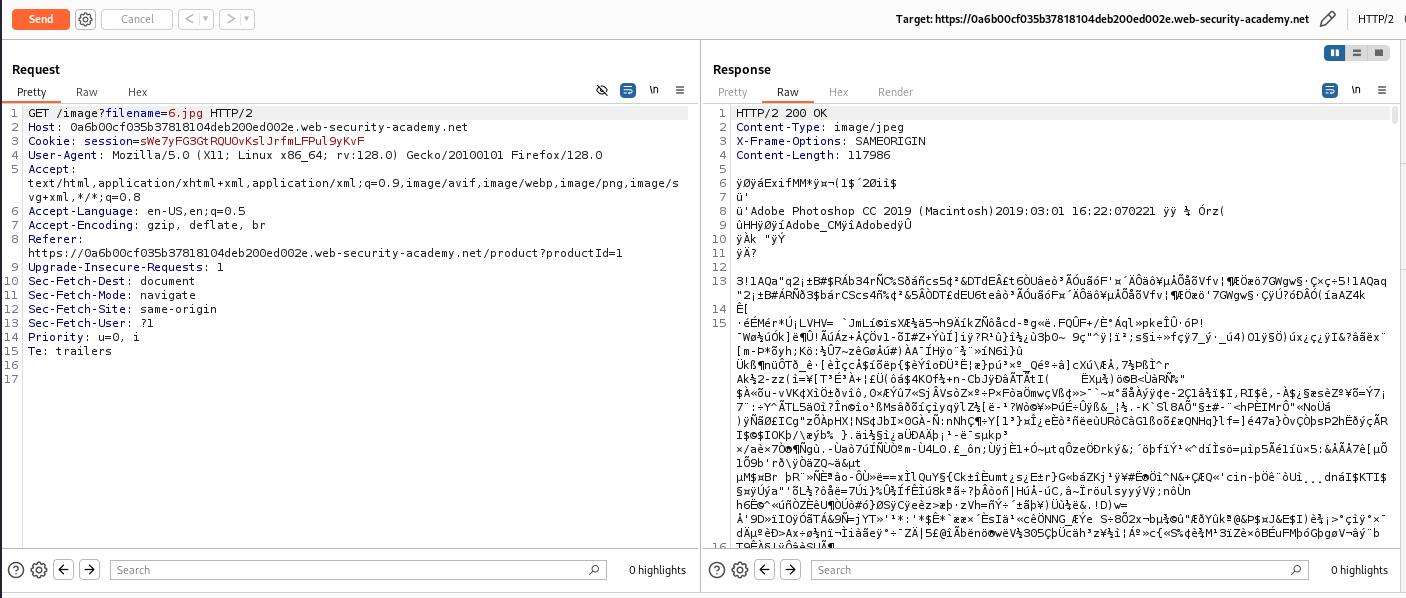The width and height of the screenshot is (1406, 598).
Task: Toggle line wrap in Request panel
Action: coord(628,90)
